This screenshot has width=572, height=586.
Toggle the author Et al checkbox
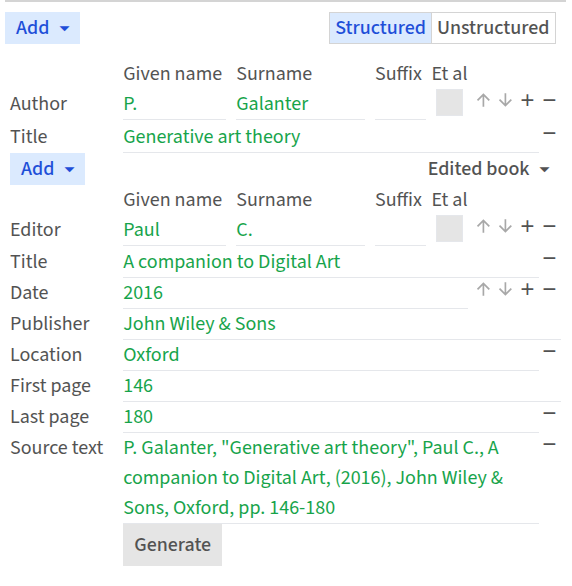pos(449,102)
